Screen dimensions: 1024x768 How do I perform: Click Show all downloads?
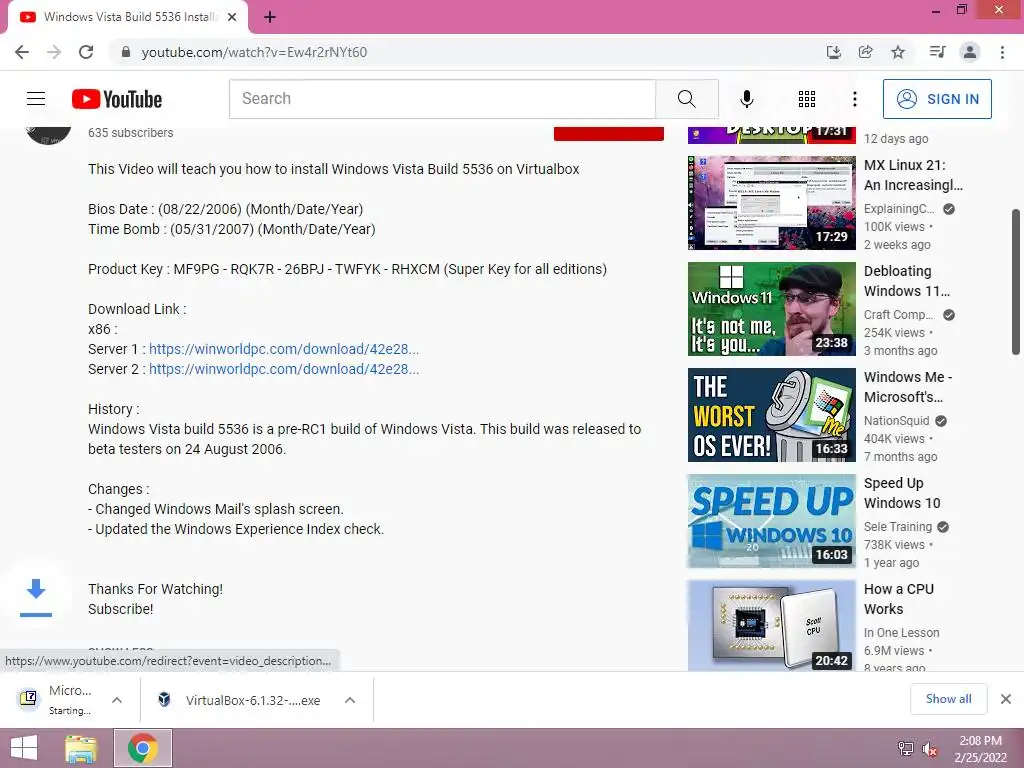948,699
